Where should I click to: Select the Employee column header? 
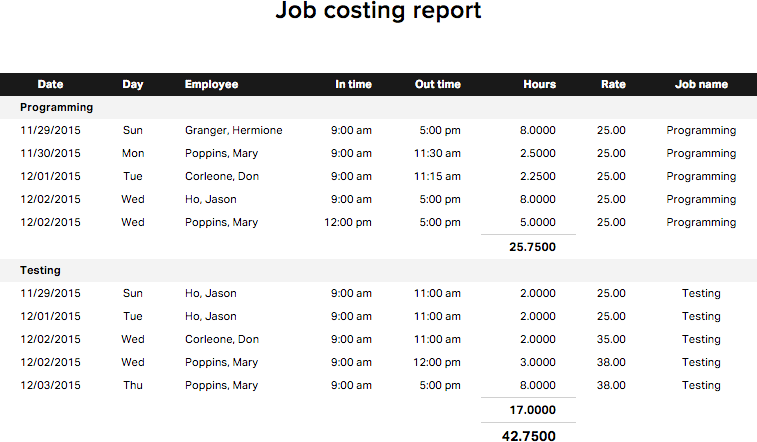tap(211, 85)
